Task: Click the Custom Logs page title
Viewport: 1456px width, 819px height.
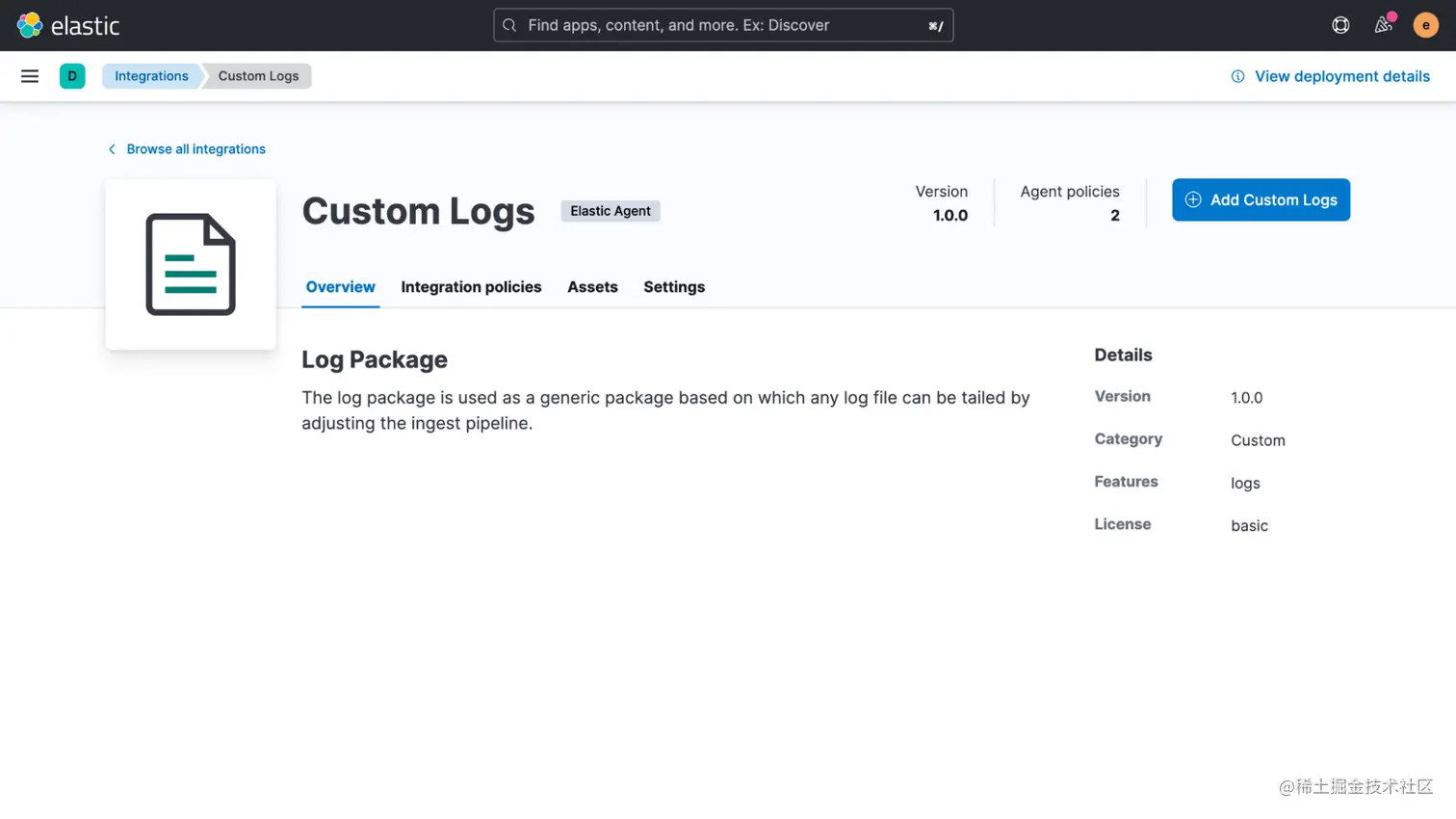Action: click(418, 211)
